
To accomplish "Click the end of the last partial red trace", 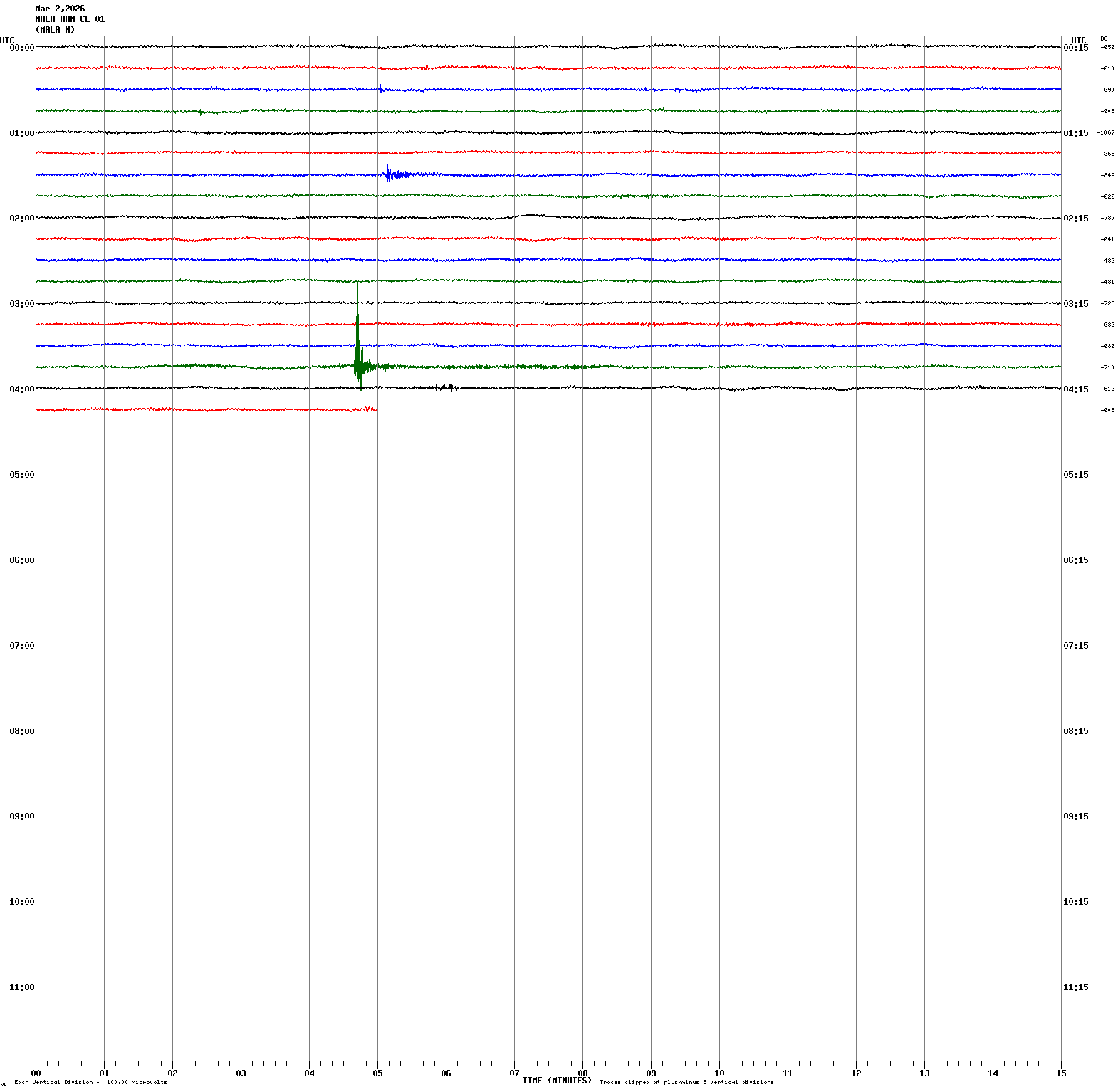I will point(375,409).
